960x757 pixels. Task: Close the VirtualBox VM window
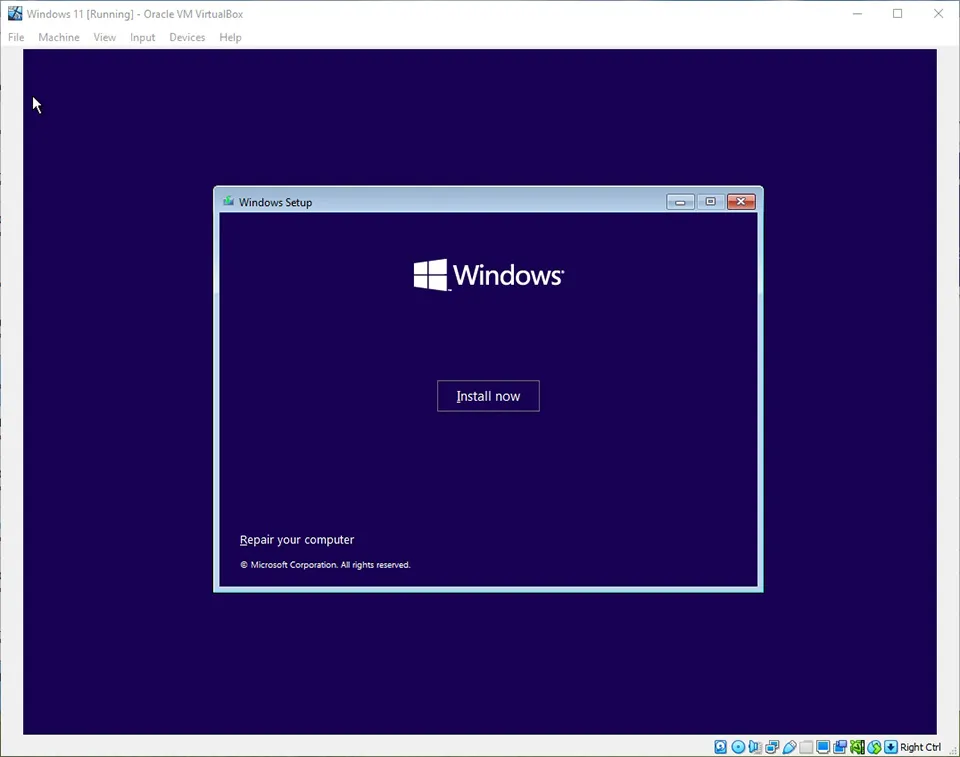pos(938,13)
